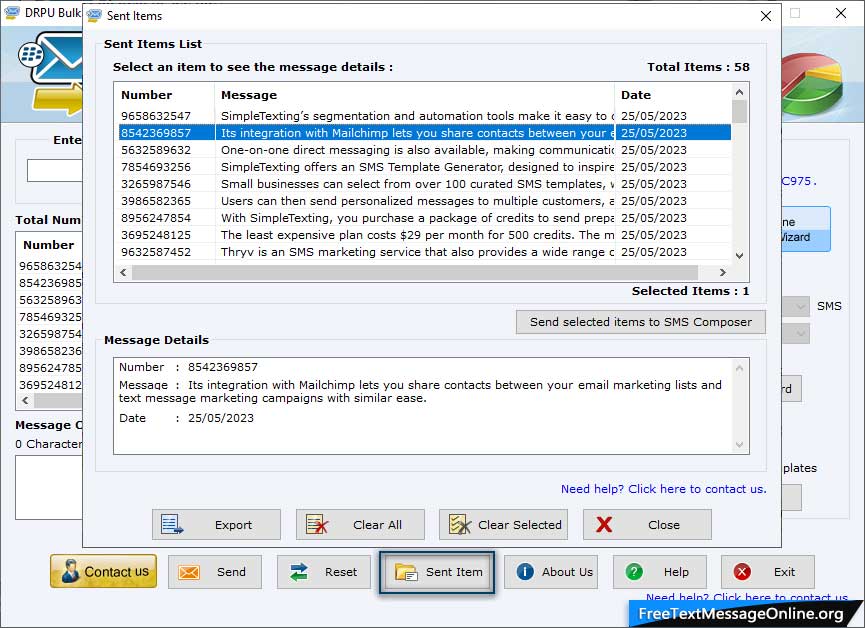Click the Exit button text in the main window

(784, 572)
